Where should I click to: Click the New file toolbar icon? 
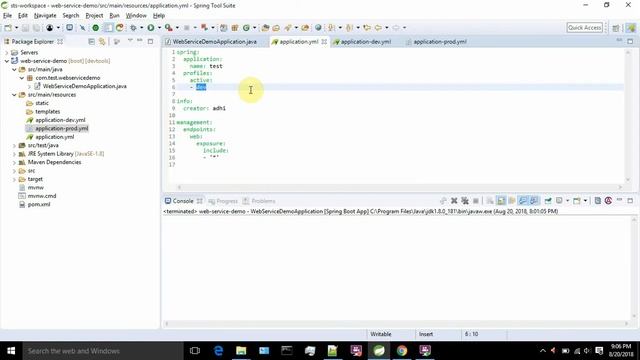tap(8, 28)
